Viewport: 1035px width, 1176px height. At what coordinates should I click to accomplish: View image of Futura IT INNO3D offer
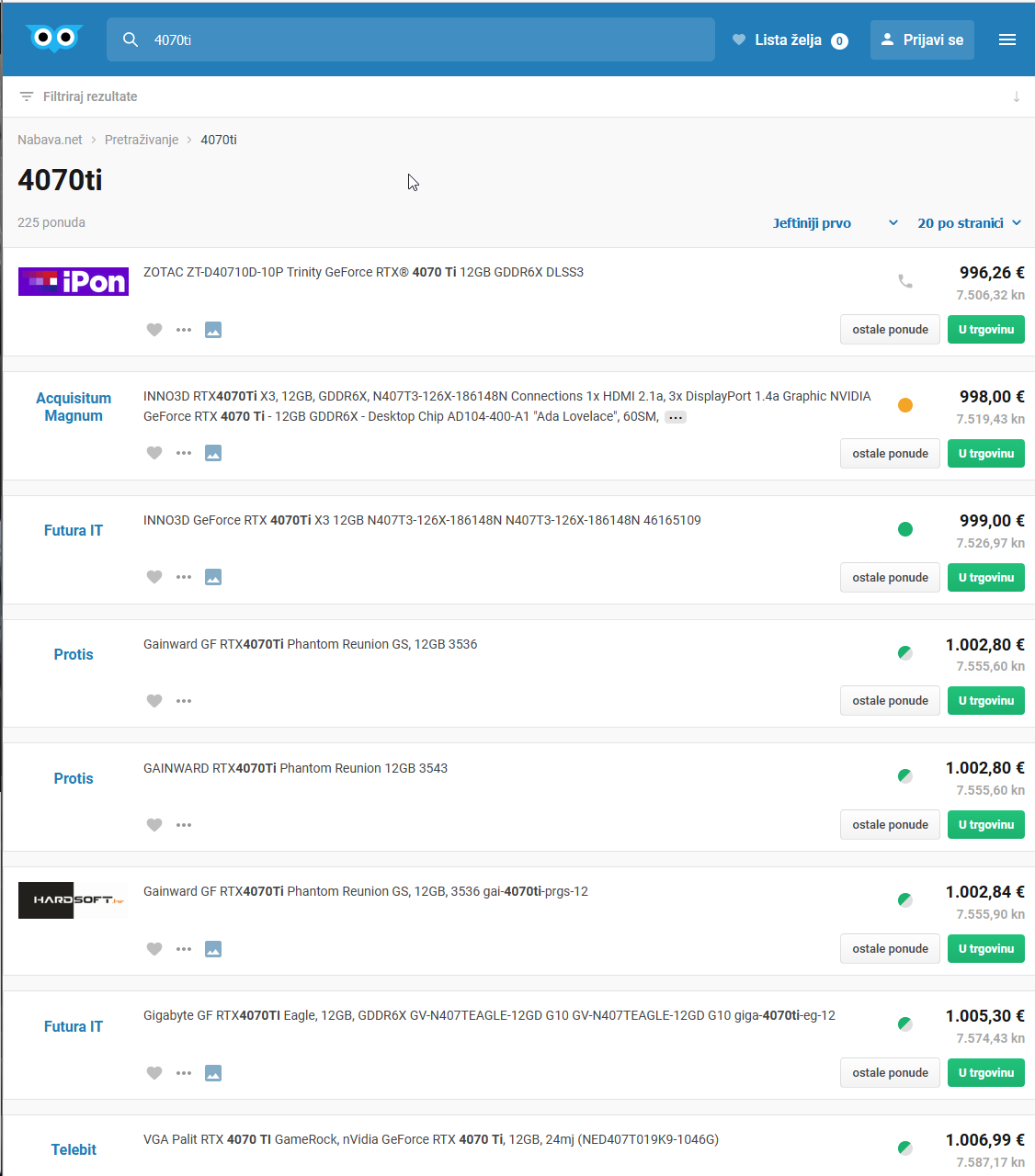pyautogui.click(x=213, y=577)
